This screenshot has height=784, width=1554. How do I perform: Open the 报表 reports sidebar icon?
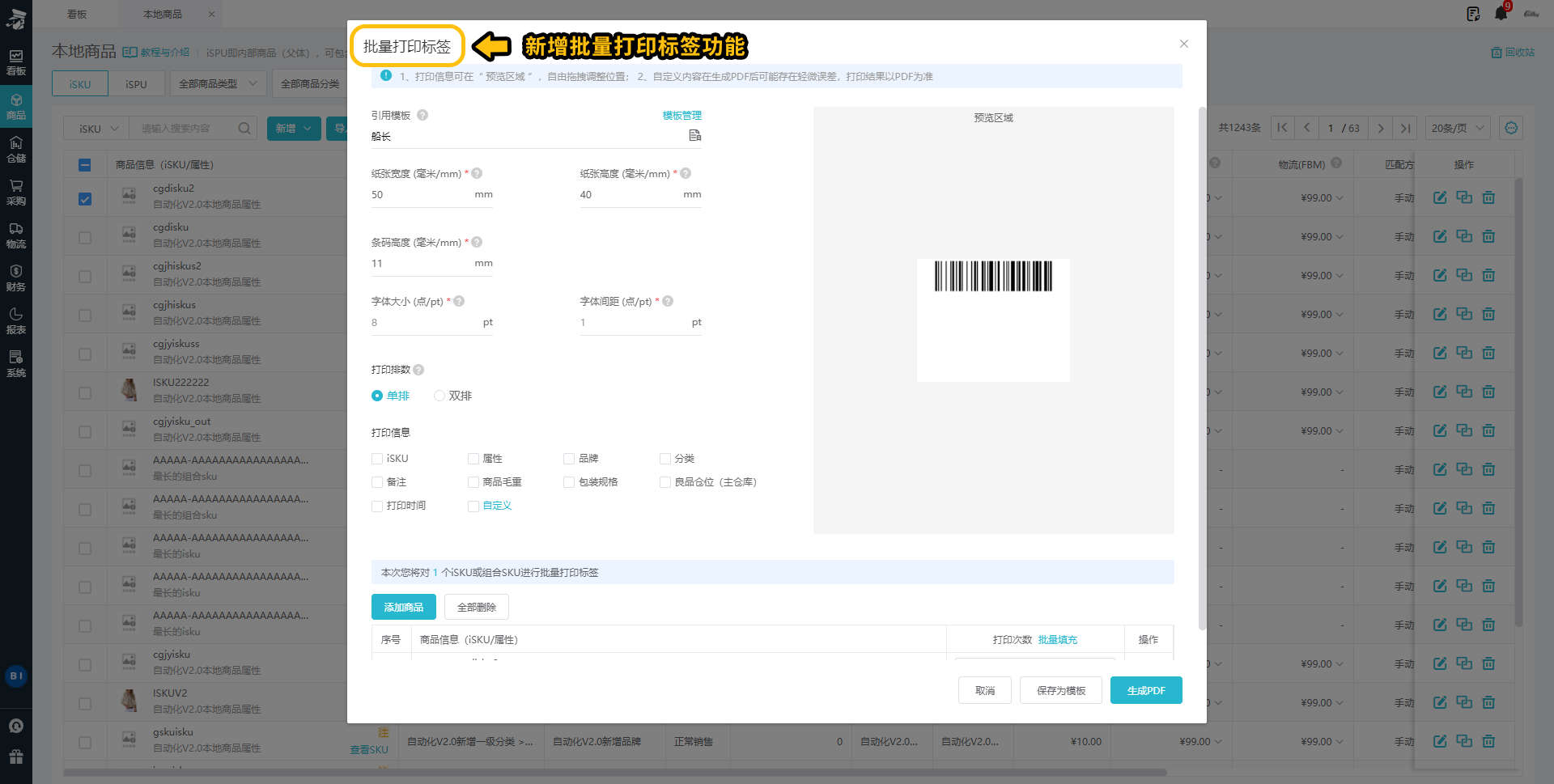pyautogui.click(x=16, y=320)
